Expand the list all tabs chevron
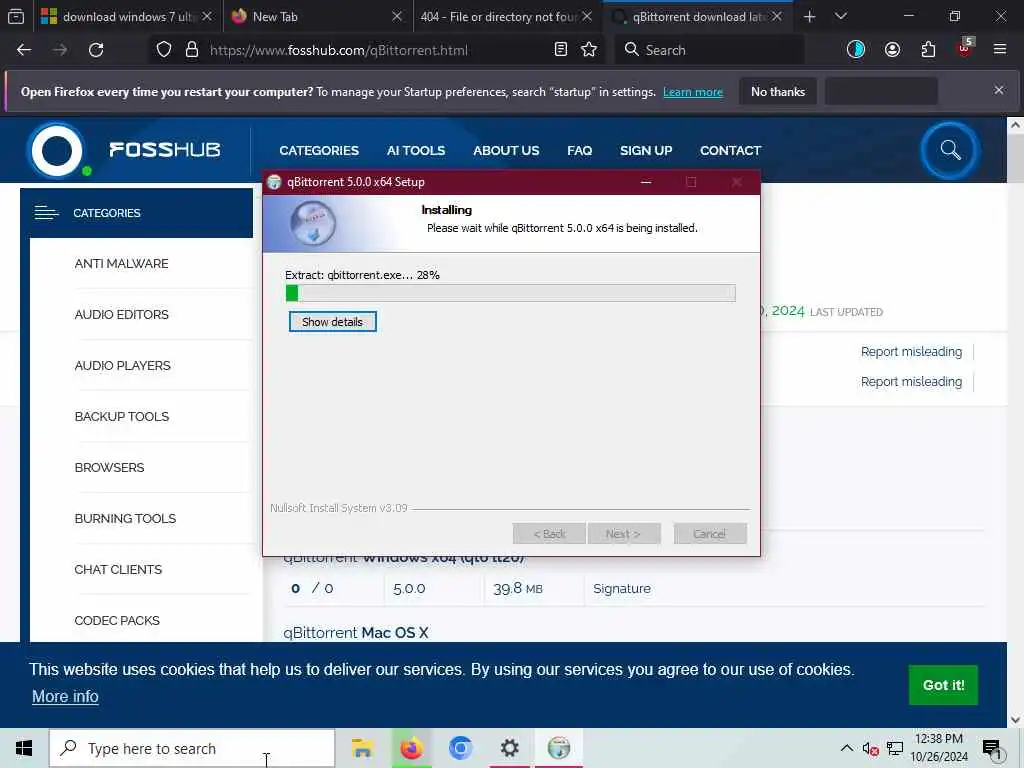This screenshot has height=768, width=1024. pos(841,16)
